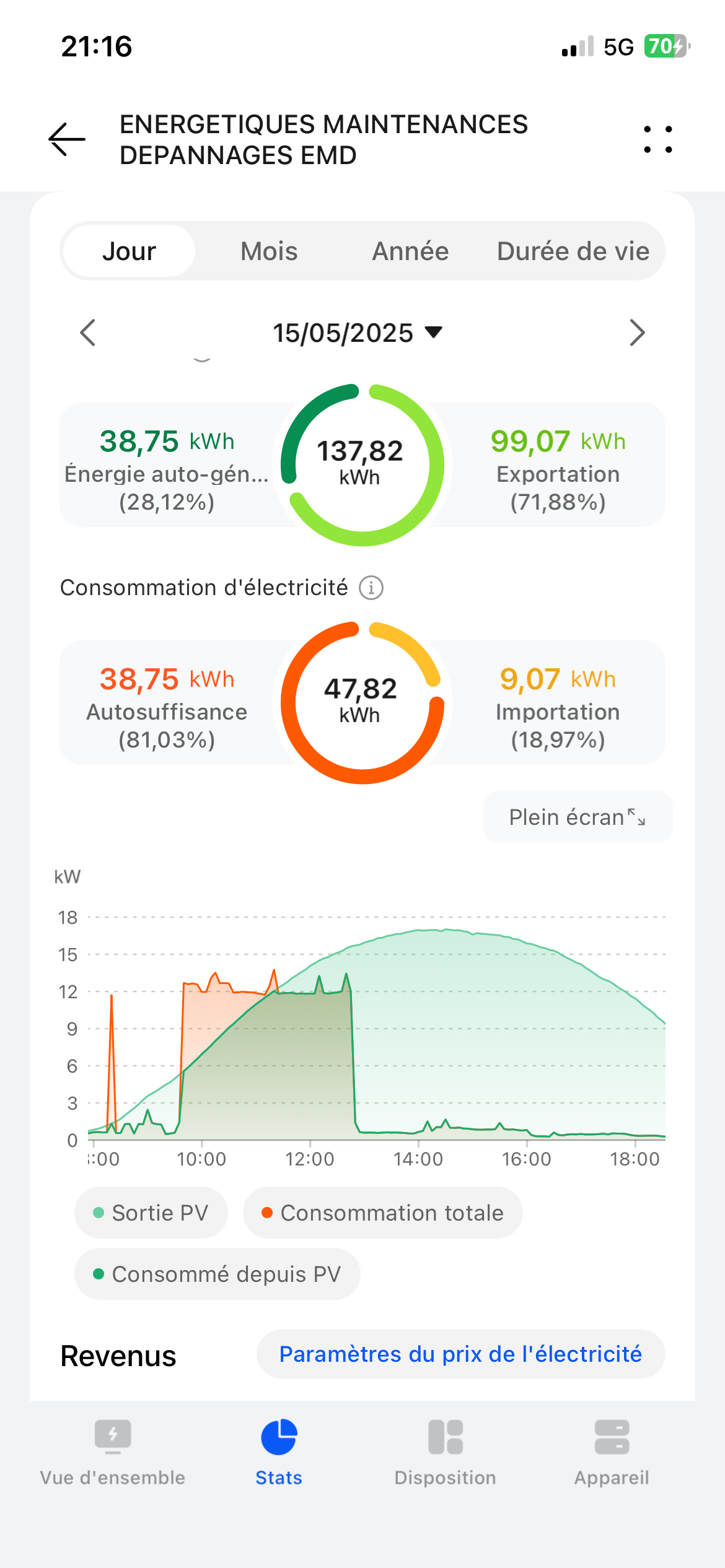725x1568 pixels.
Task: Tap the battery indicator in status bar
Action: click(x=666, y=46)
